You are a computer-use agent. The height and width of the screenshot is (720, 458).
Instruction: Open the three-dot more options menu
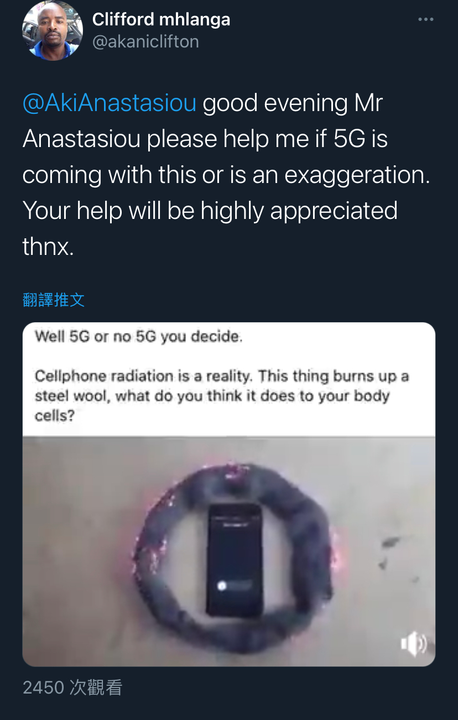(425, 19)
